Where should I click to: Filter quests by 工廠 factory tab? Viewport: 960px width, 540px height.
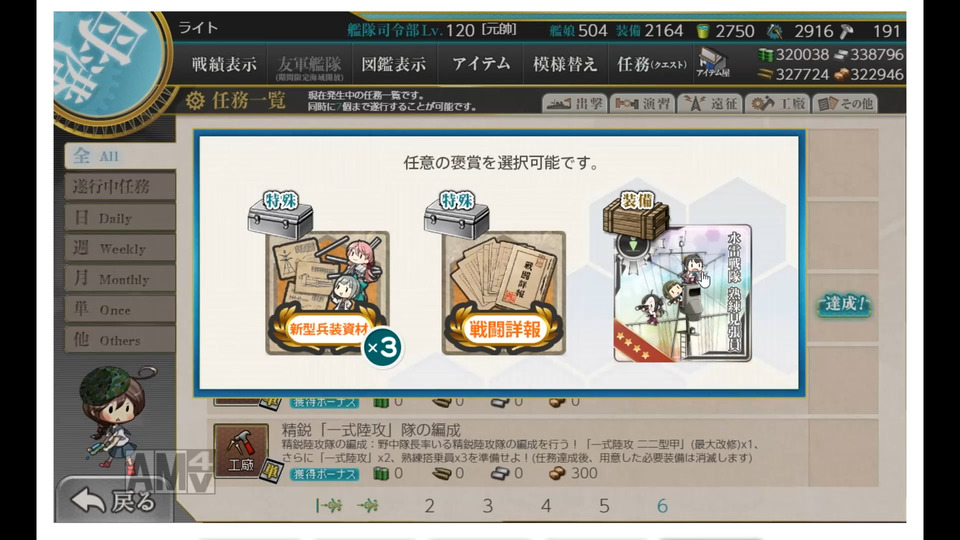tap(778, 103)
